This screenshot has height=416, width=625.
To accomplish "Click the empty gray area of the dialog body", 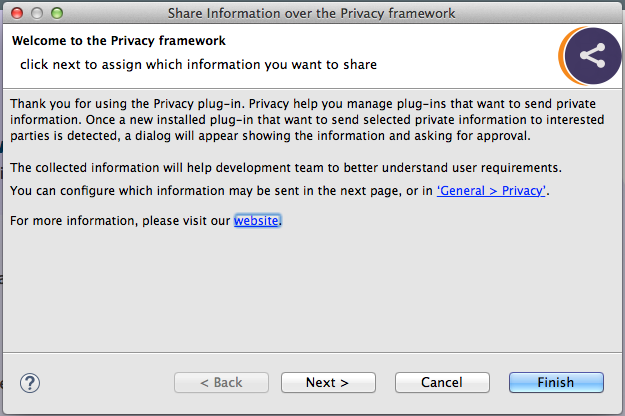I will (312, 291).
